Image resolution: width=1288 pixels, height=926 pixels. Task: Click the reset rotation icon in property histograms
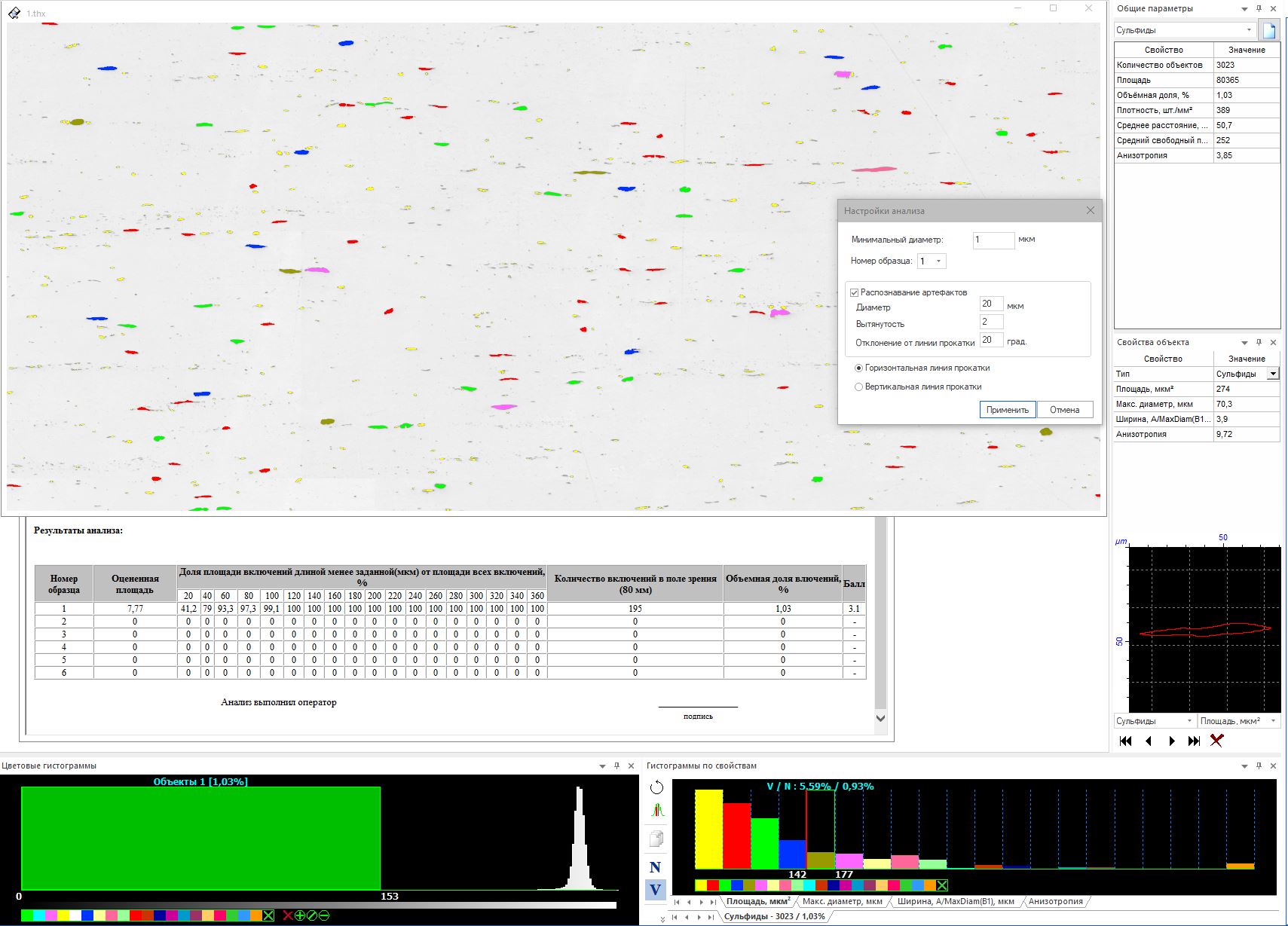click(x=656, y=787)
